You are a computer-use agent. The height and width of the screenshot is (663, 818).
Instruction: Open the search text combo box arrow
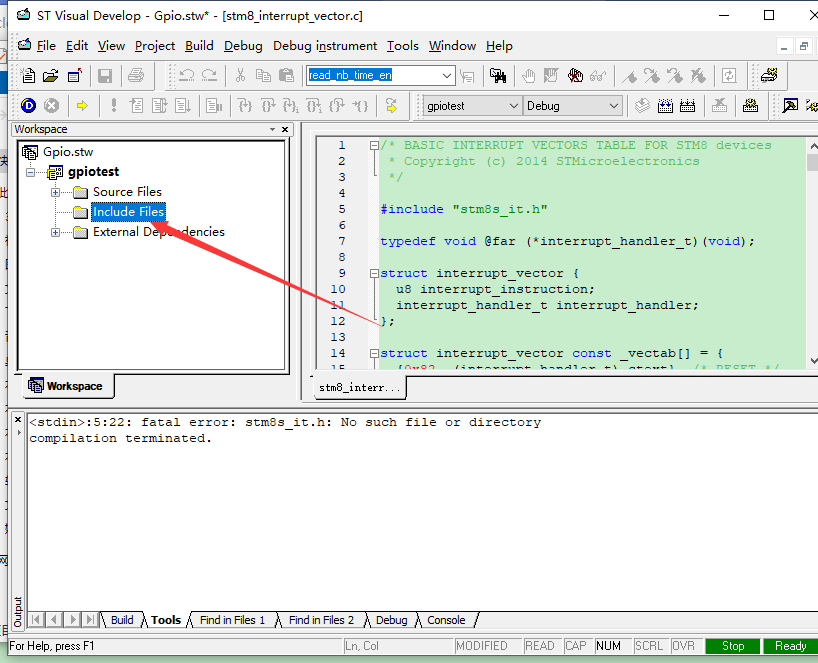(447, 76)
